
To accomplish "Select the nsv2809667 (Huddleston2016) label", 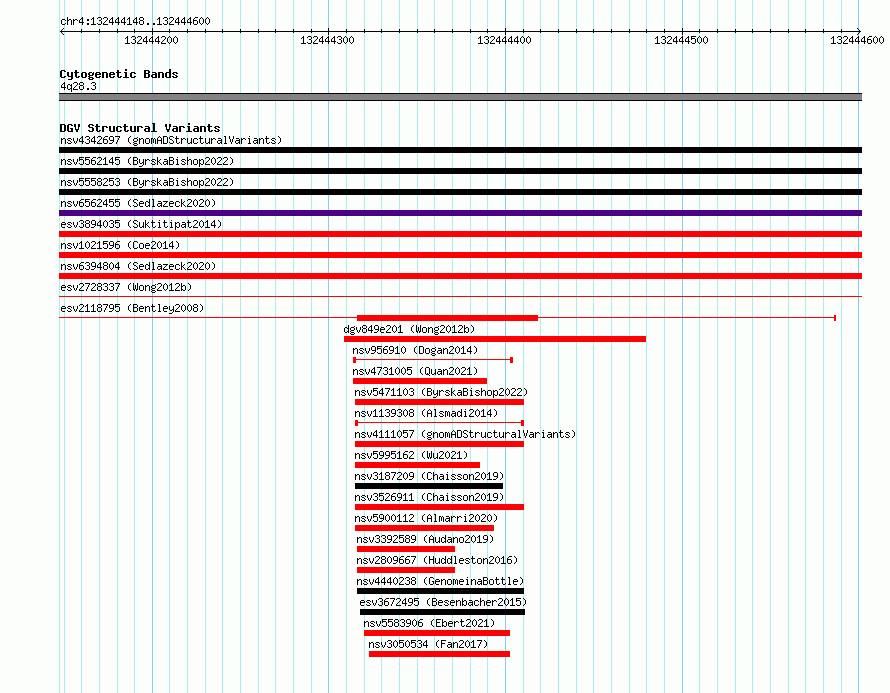I will (437, 560).
